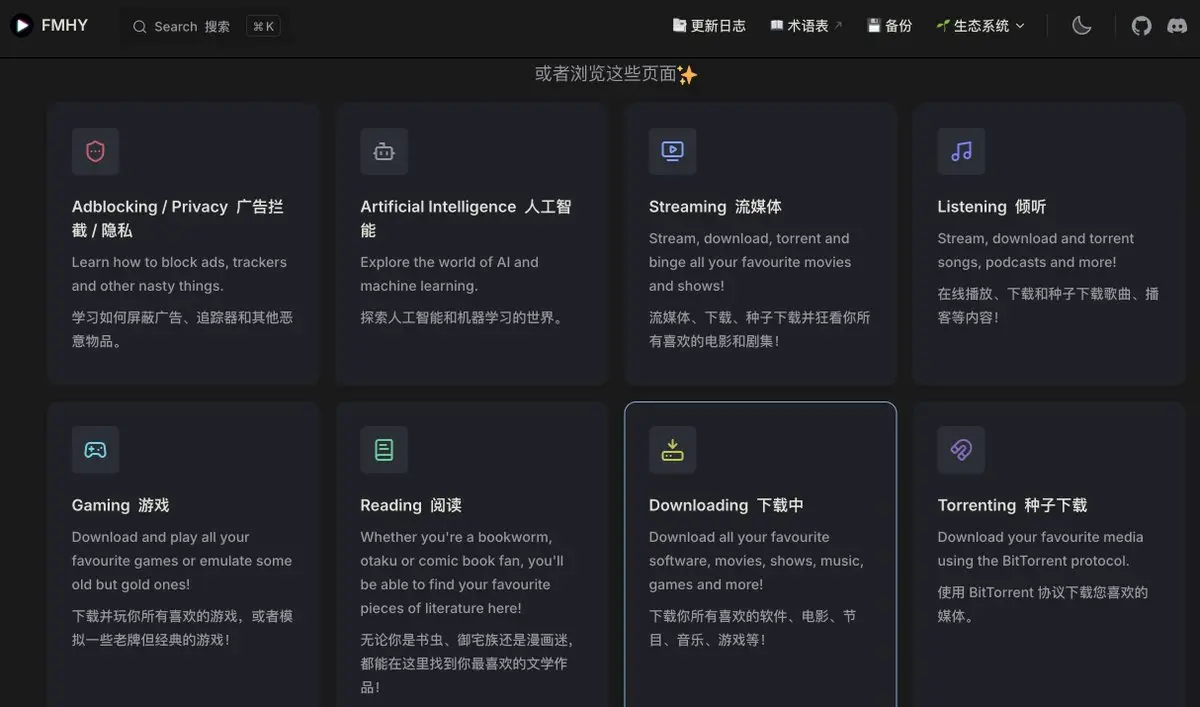
Task: Open the Torrenting 种子下载 card title
Action: 1012,505
